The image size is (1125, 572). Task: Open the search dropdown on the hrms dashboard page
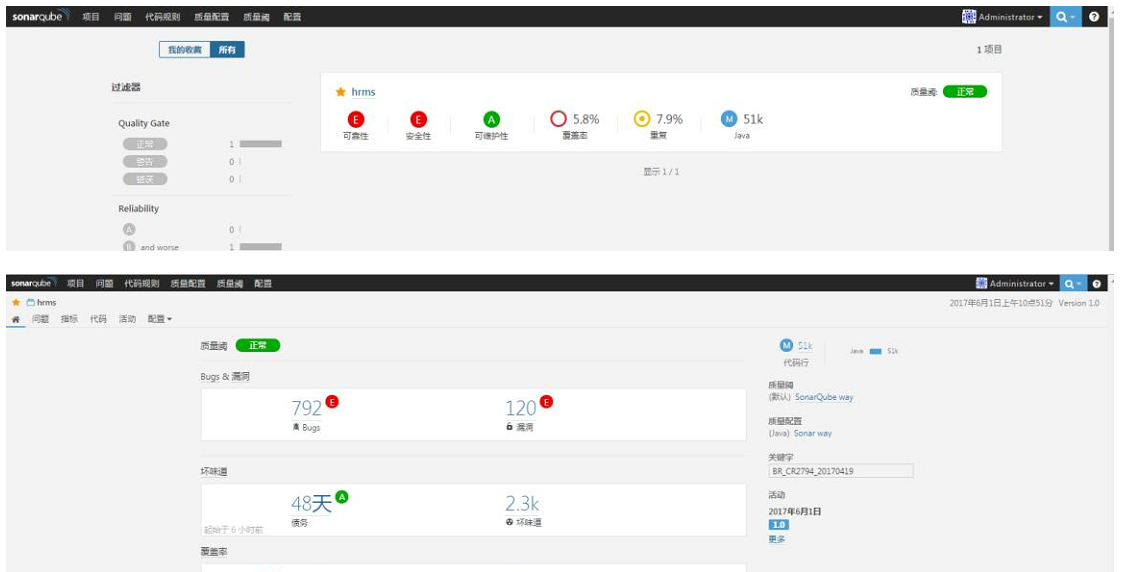tap(1073, 283)
